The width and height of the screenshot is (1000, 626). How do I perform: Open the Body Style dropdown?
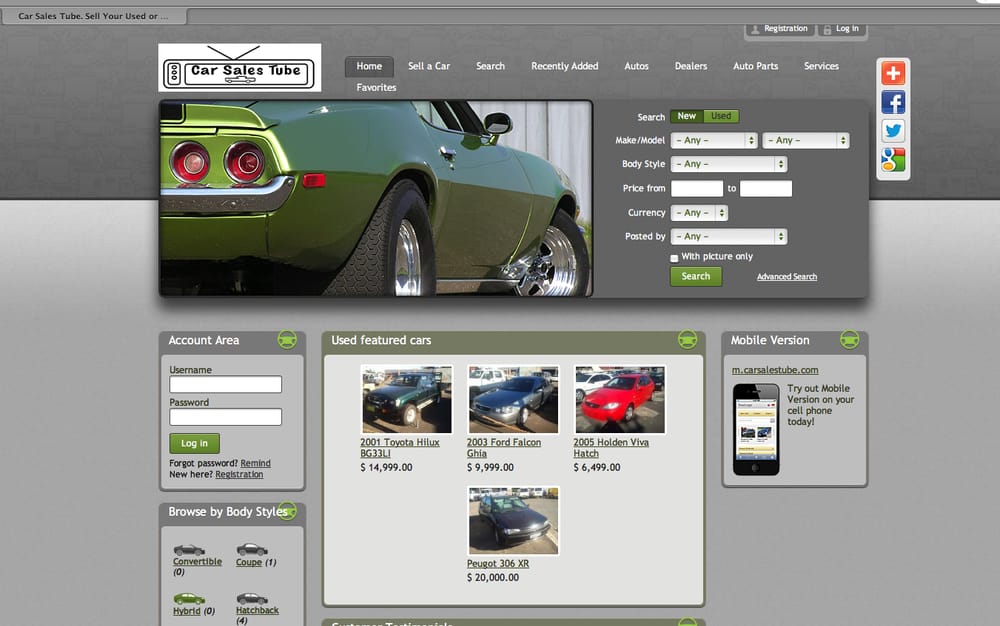(x=729, y=164)
